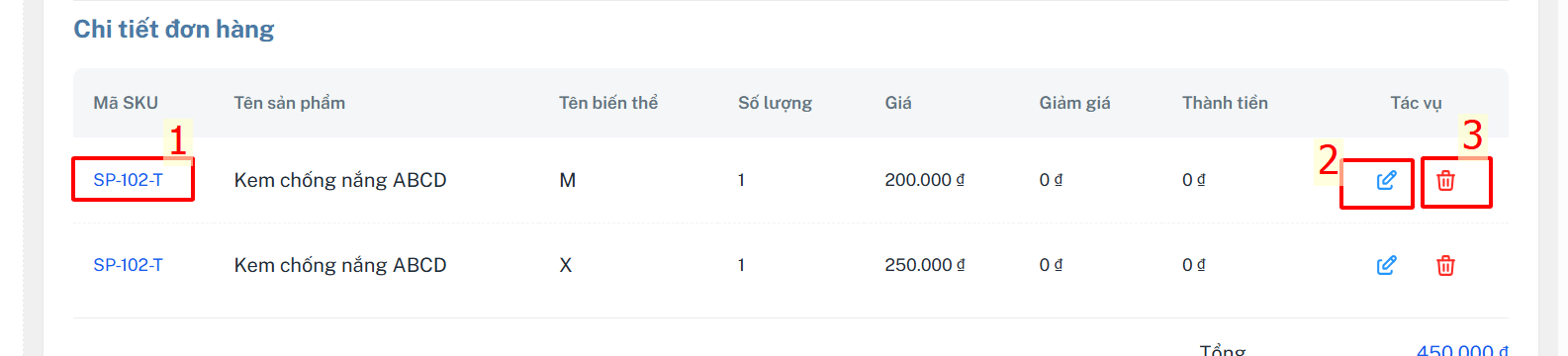The image size is (1568, 356).
Task: Click the Giá column header
Action: (x=898, y=103)
